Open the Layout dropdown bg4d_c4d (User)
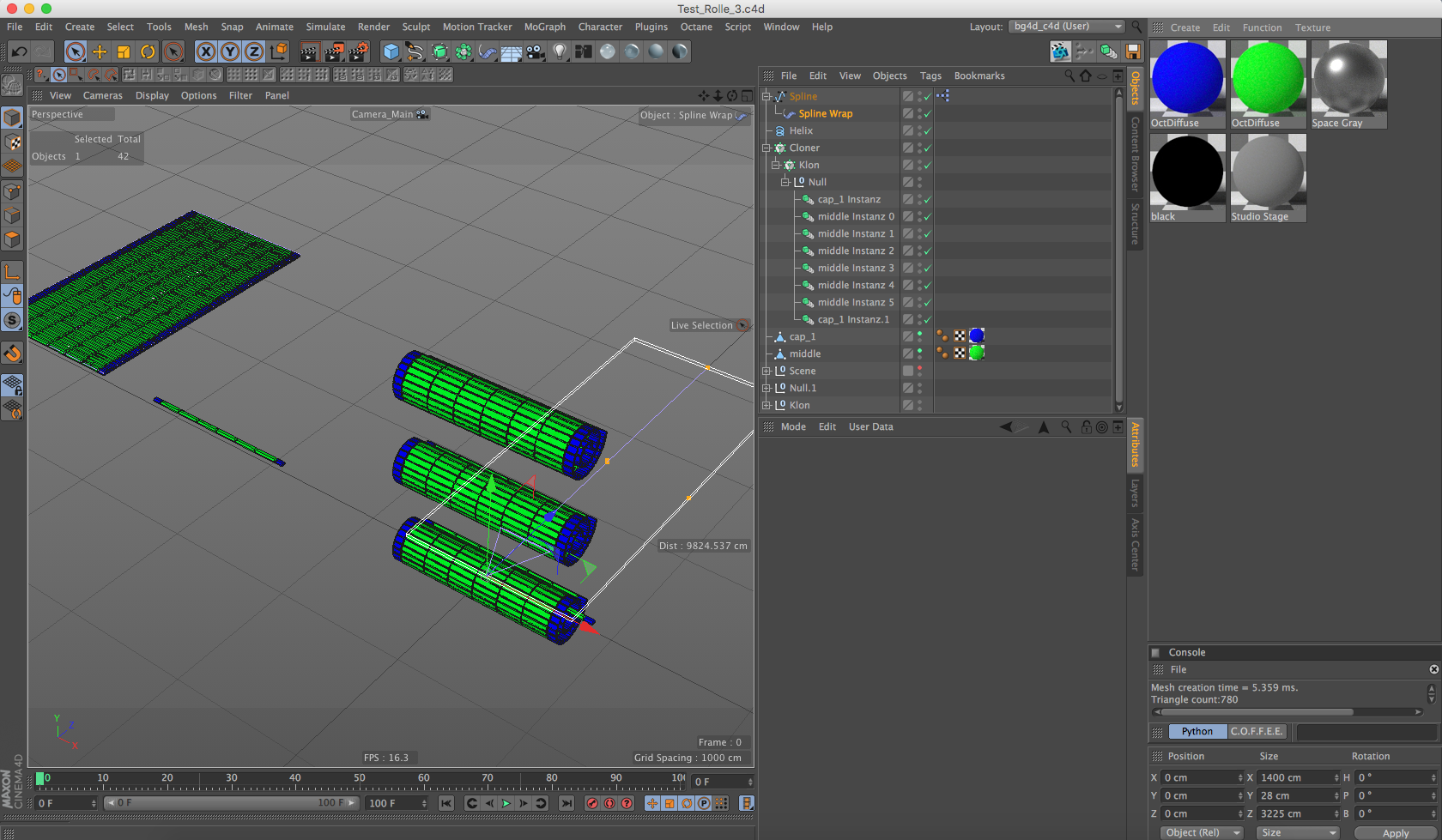The image size is (1442, 840). (1066, 27)
